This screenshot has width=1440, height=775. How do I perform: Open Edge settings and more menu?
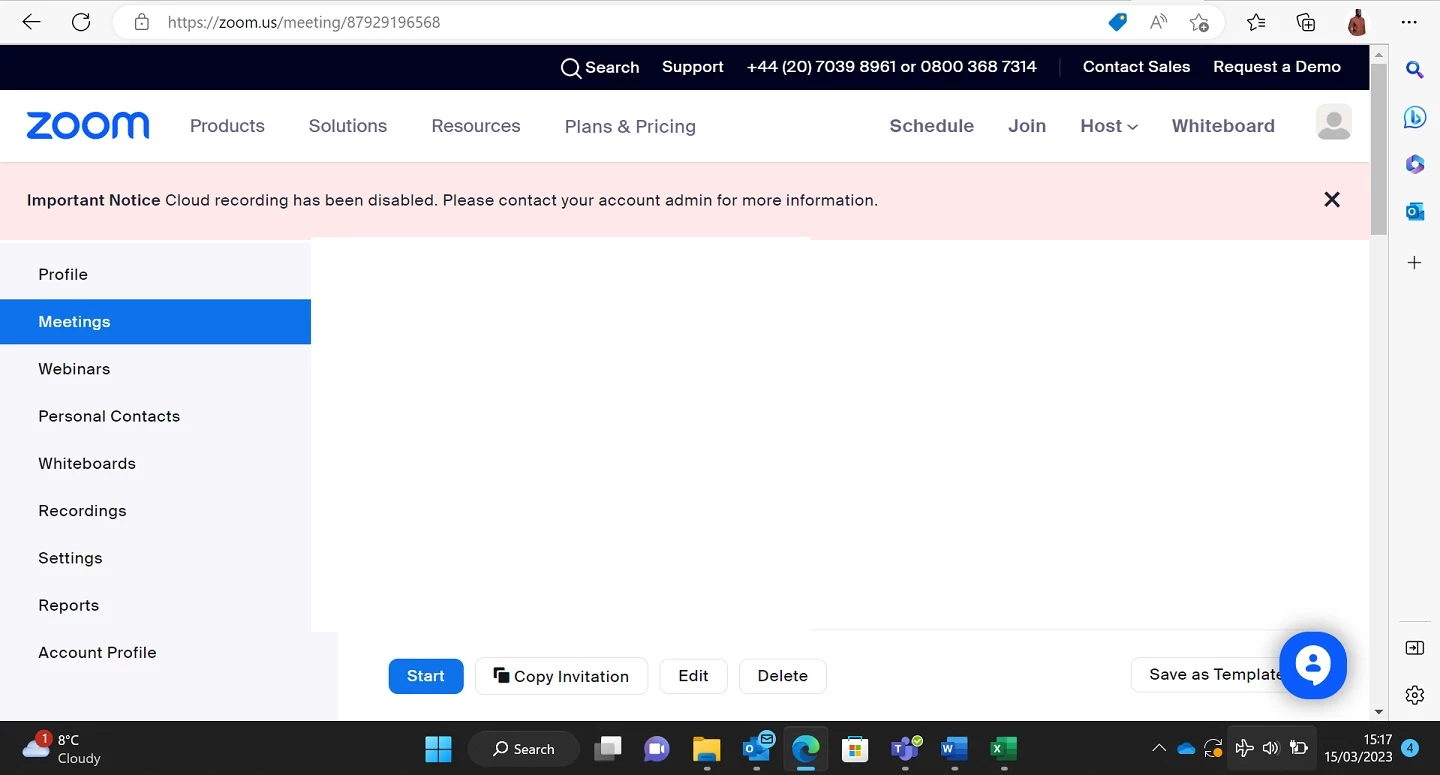(x=1409, y=22)
